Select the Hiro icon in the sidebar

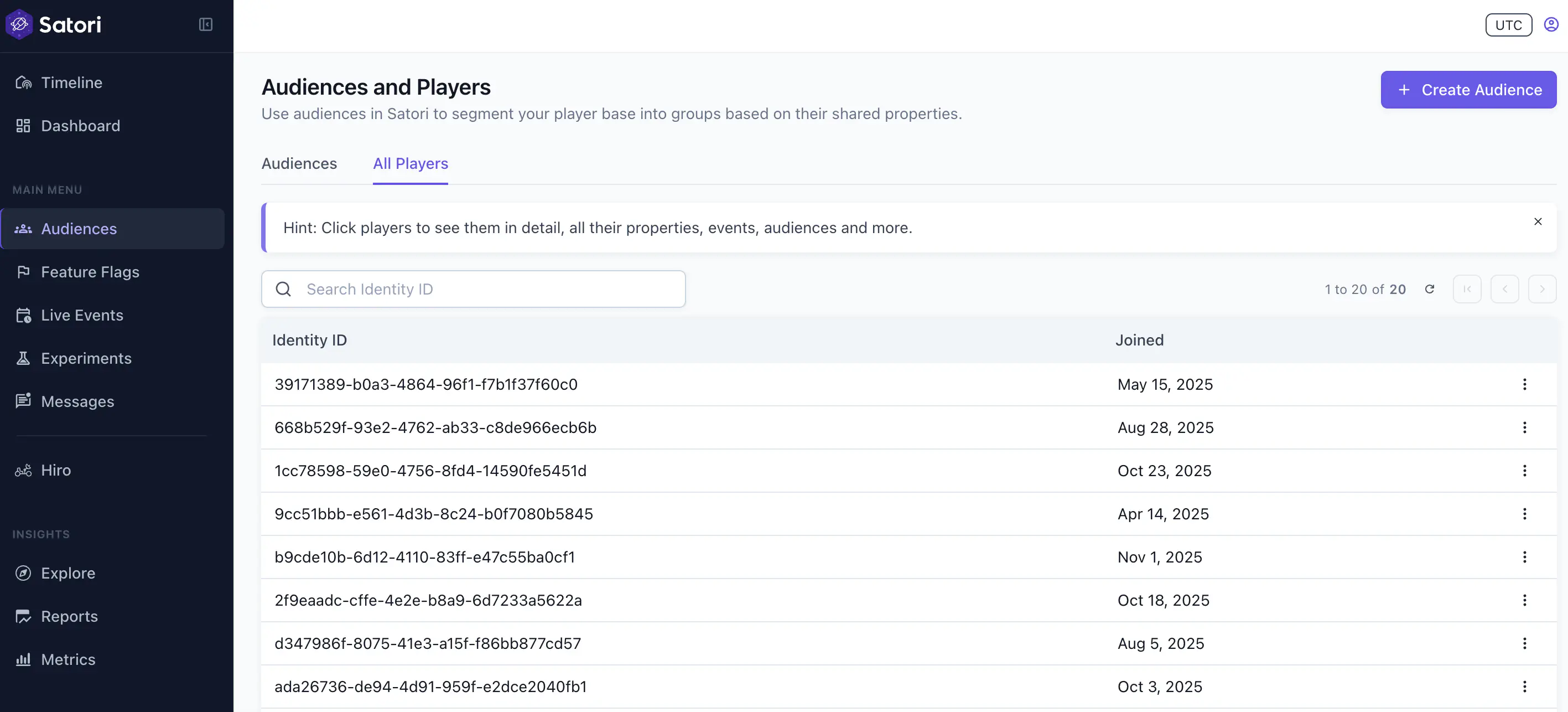(22, 470)
